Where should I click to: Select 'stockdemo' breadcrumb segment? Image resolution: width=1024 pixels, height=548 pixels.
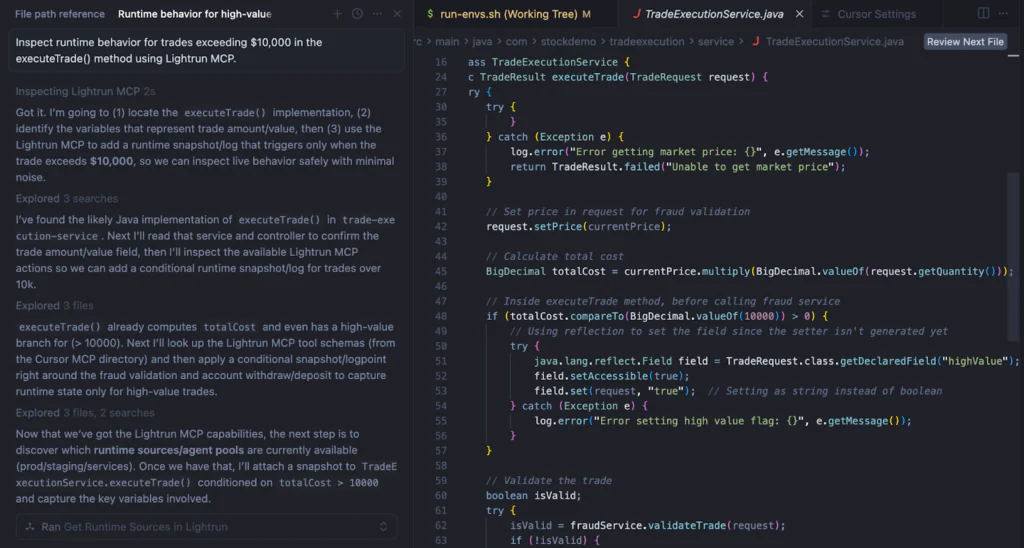[568, 42]
